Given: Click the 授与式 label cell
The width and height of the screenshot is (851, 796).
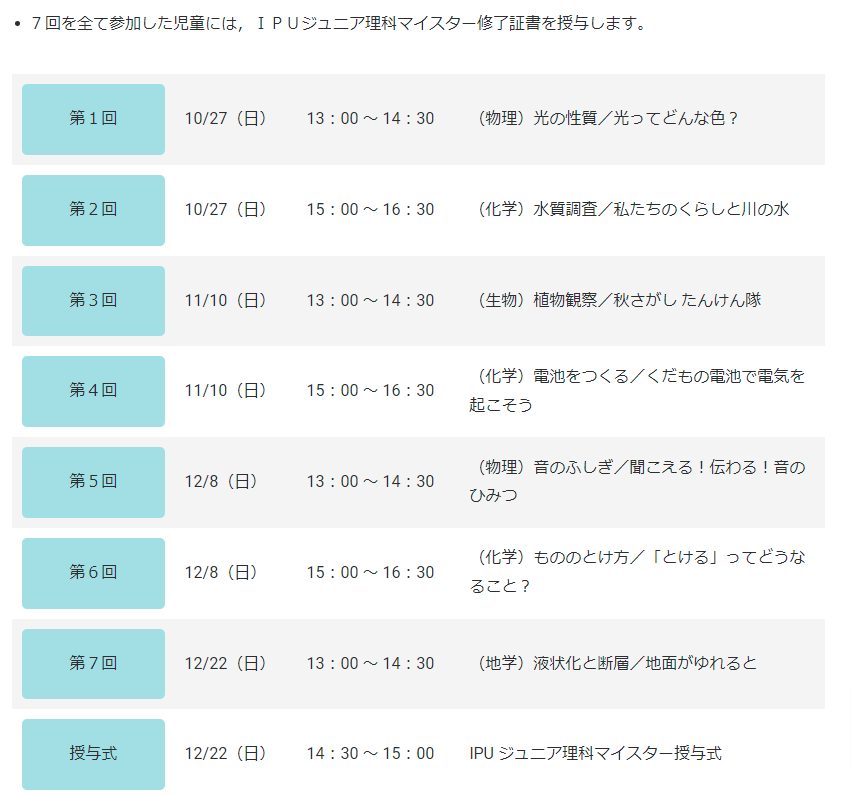Looking at the screenshot, I should click(93, 754).
